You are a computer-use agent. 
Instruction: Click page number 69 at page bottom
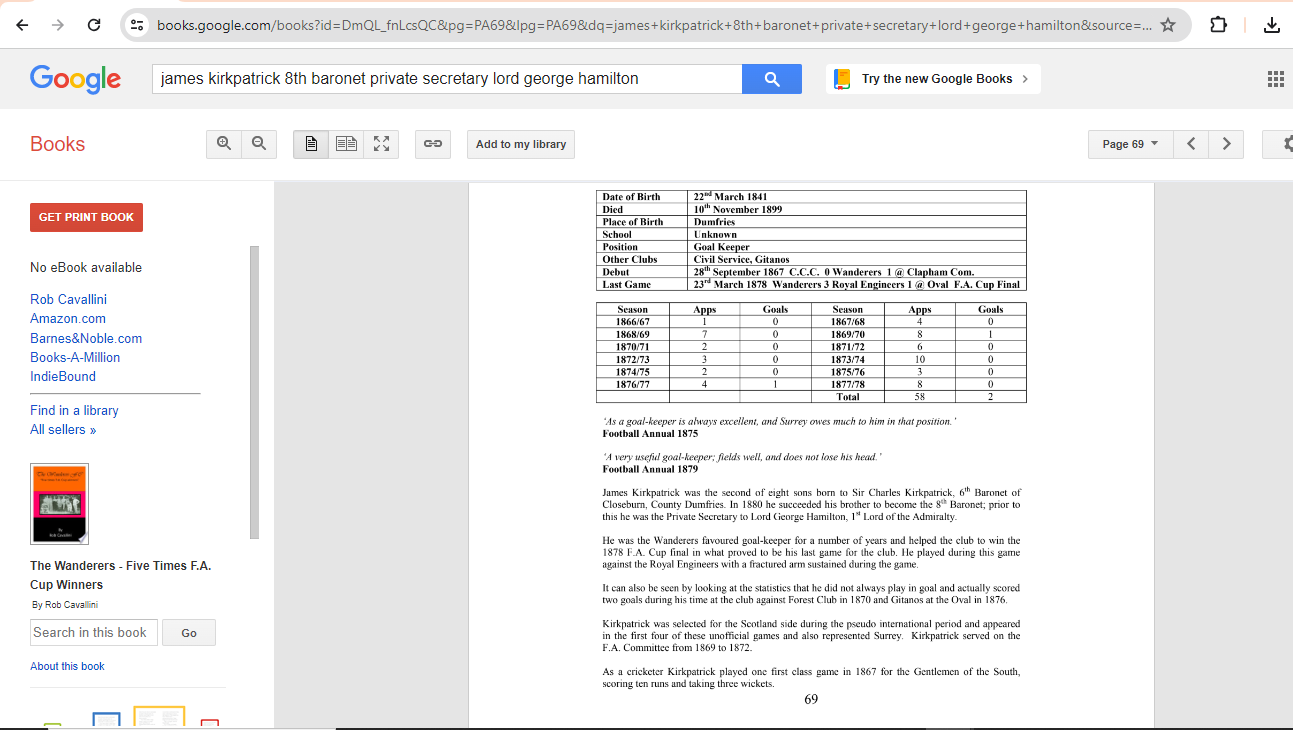811,699
